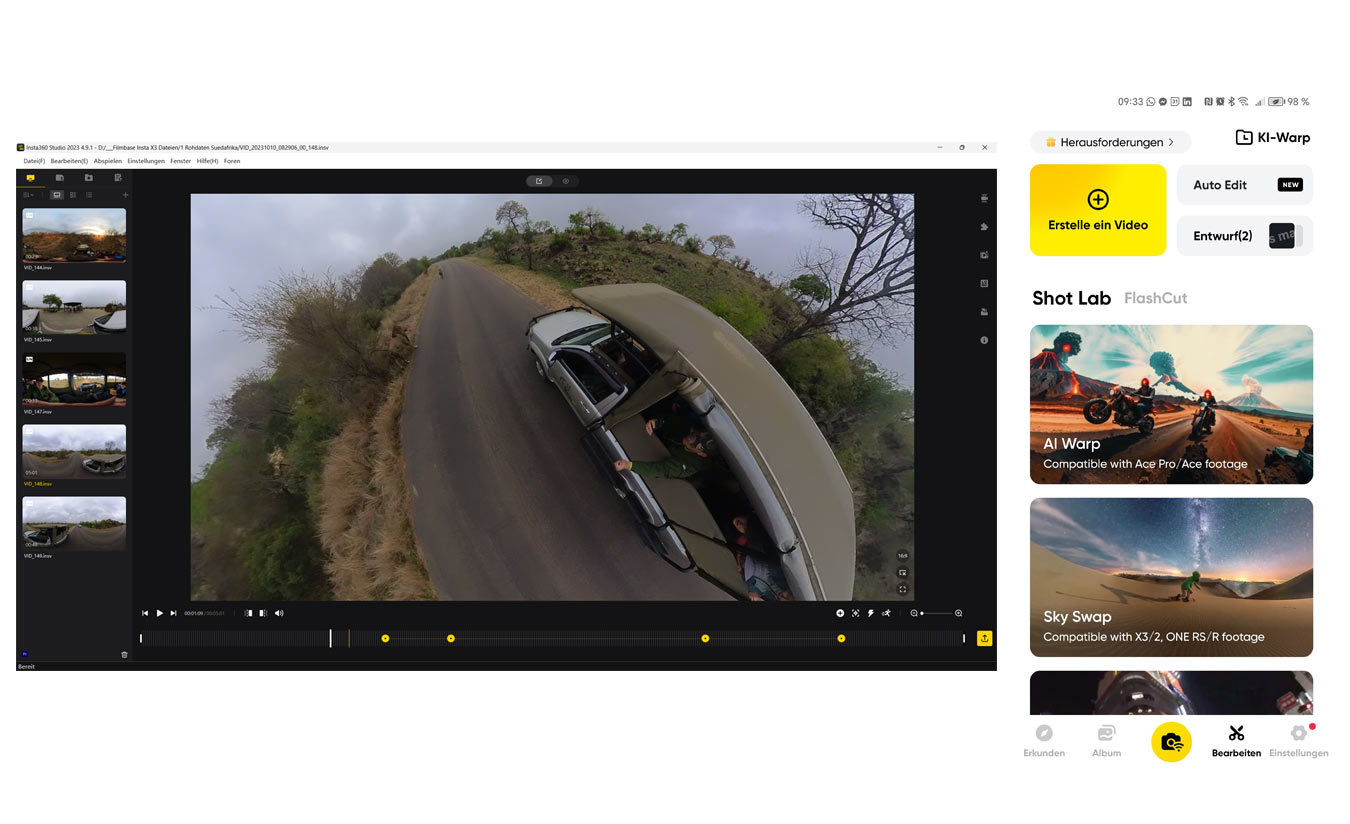
Task: Open Entwurf(2) drafts
Action: coord(1245,236)
